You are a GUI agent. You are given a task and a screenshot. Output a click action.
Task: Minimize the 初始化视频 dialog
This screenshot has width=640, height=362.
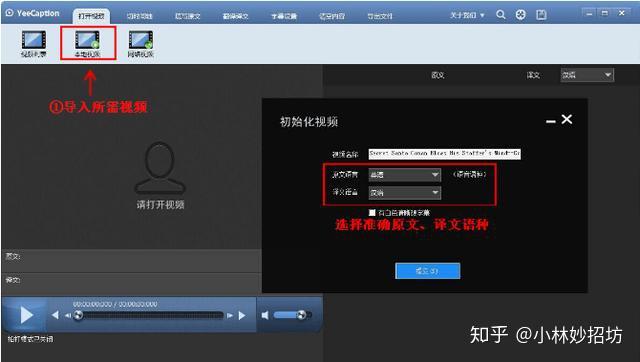click(551, 121)
